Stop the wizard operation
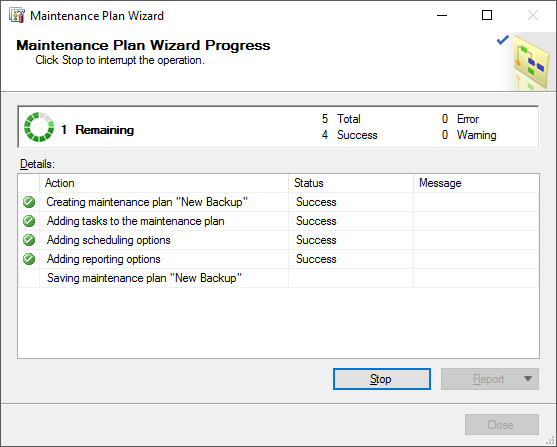This screenshot has width=557, height=447. [382, 379]
